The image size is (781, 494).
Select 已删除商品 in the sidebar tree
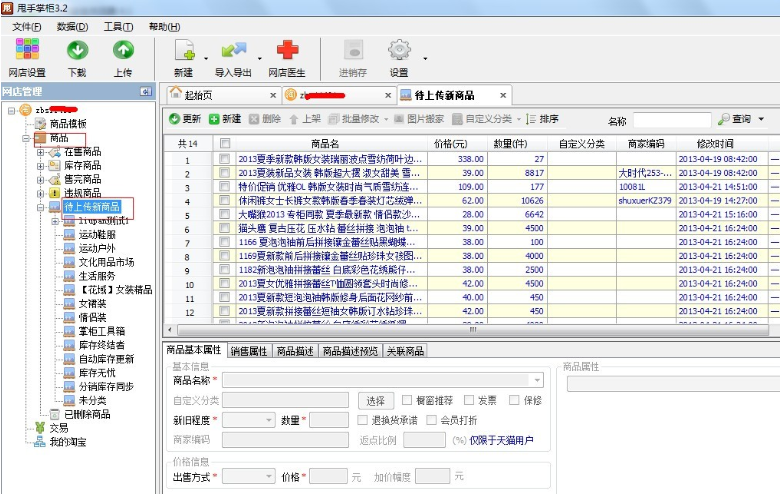[x=86, y=414]
